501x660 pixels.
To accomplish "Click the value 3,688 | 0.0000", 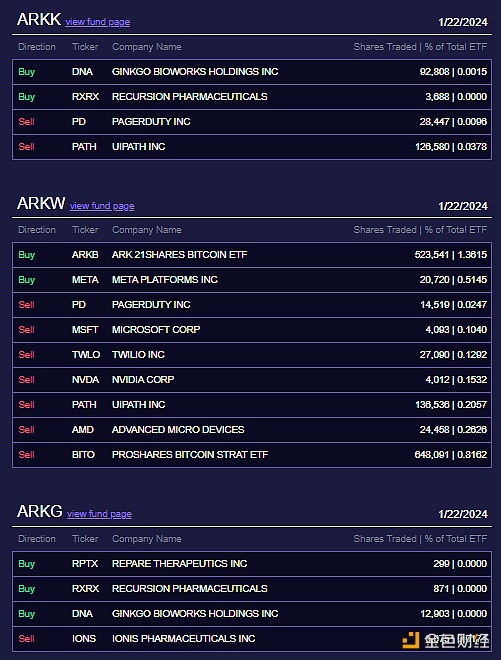I will click(456, 96).
